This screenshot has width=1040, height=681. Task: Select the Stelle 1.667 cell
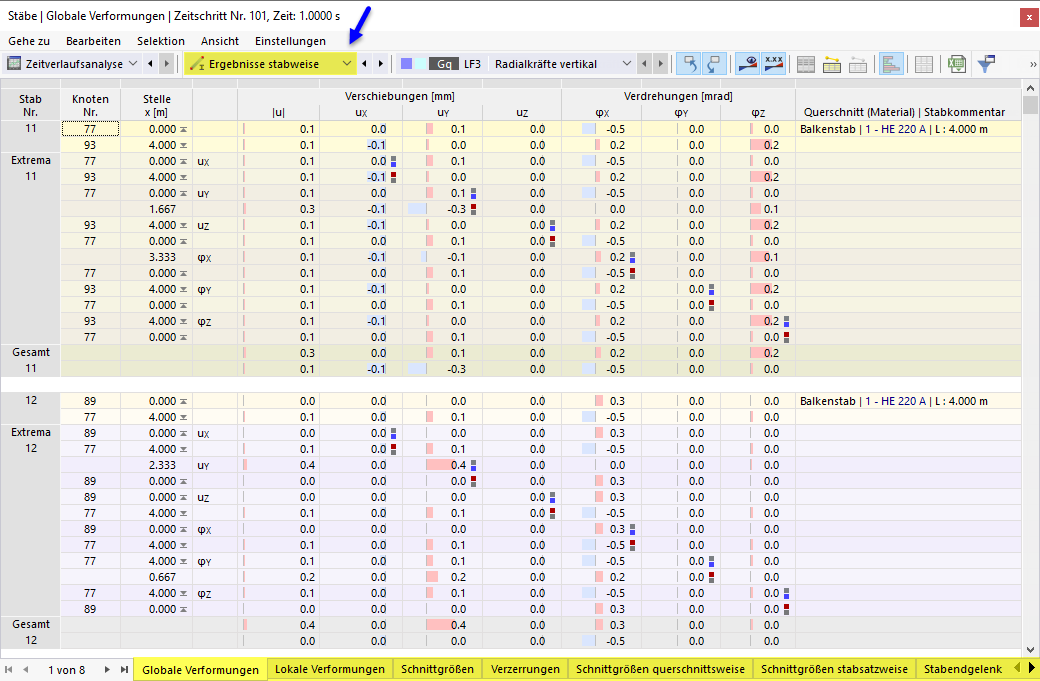click(157, 209)
